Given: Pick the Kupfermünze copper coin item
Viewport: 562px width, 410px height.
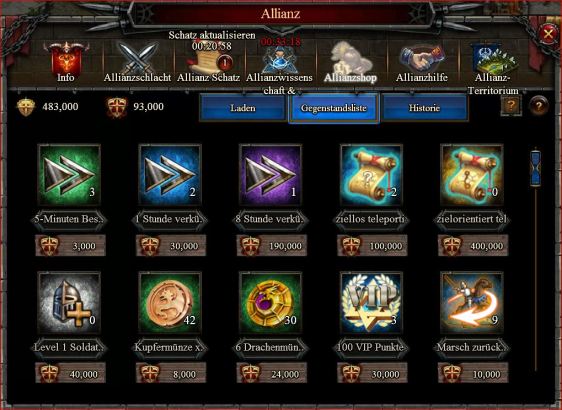Looking at the screenshot, I should [170, 302].
